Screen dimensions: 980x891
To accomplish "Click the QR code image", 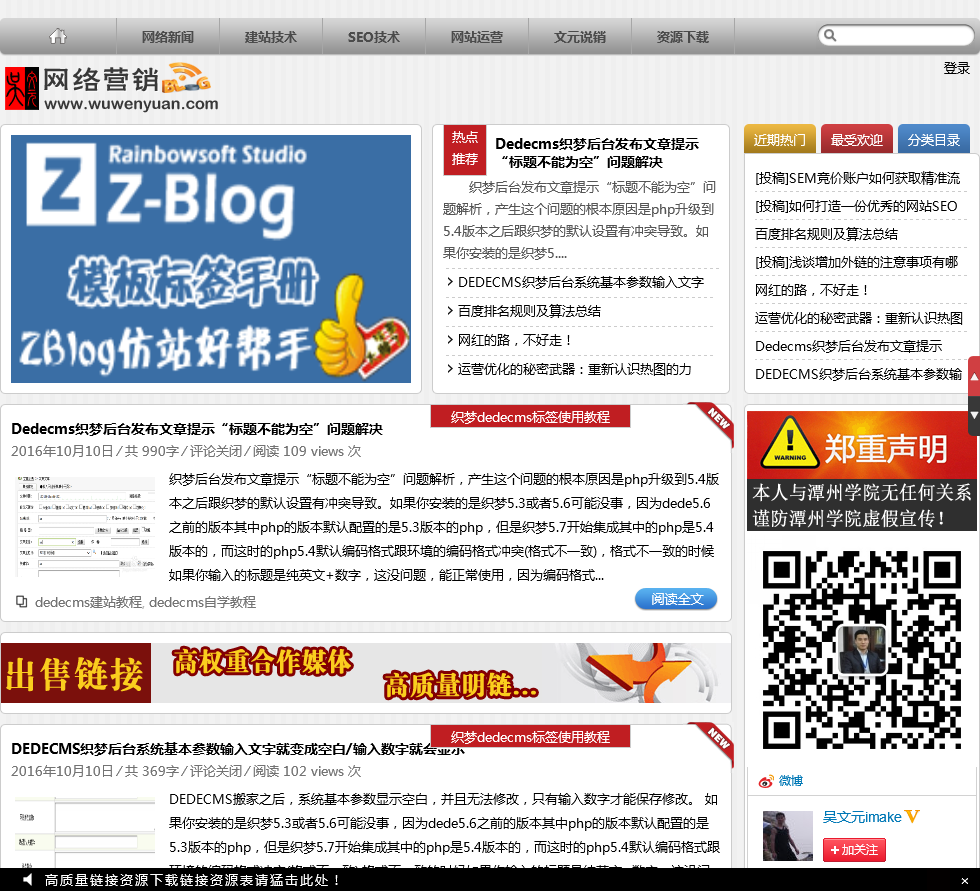I will 861,649.
